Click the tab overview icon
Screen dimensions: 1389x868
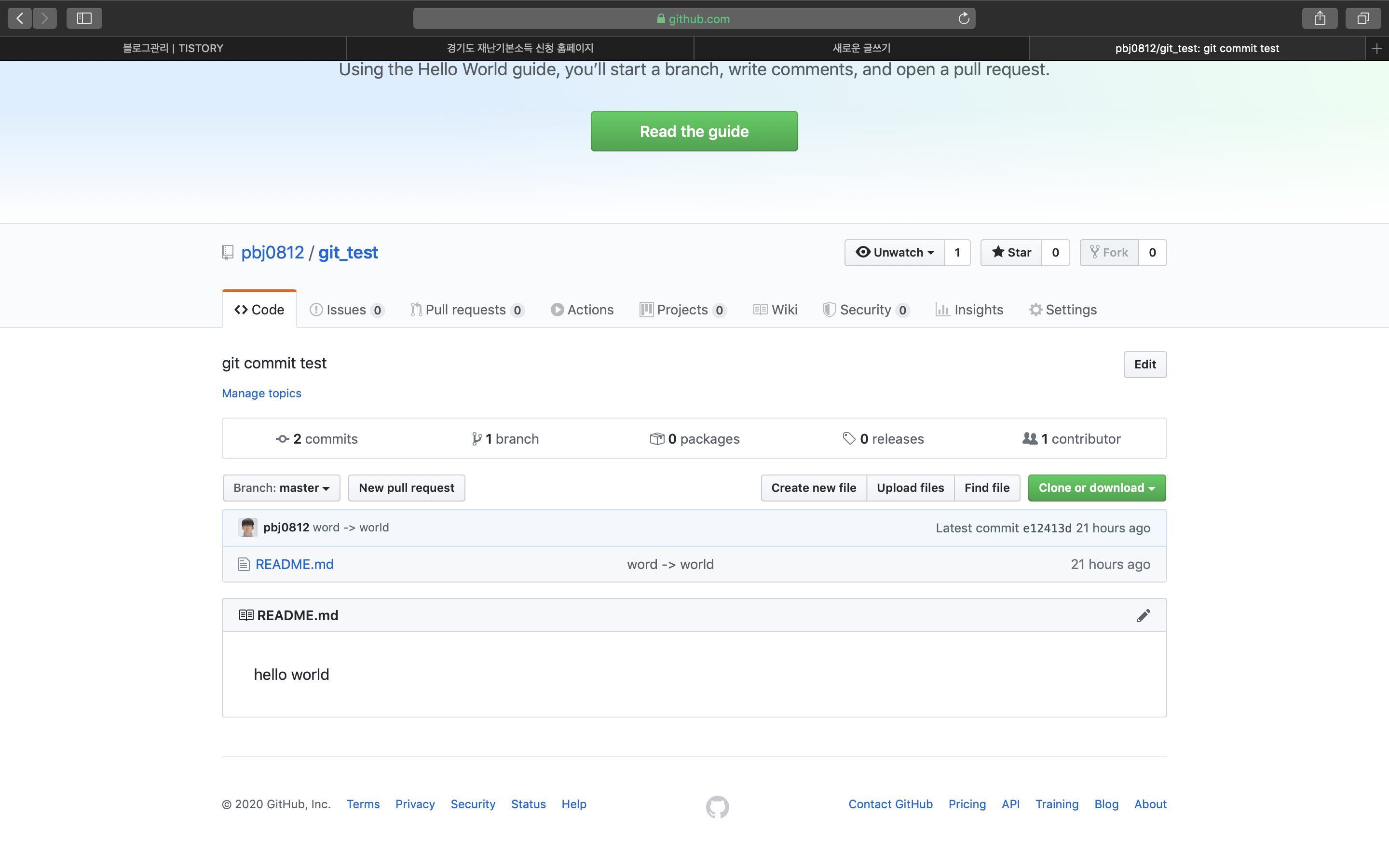point(1363,18)
